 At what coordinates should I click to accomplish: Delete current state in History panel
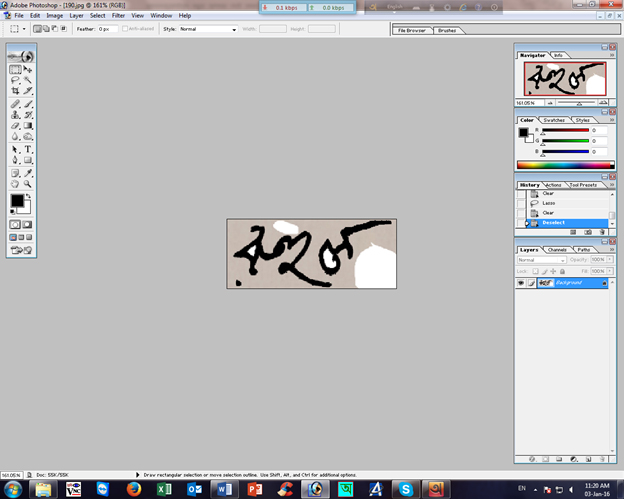point(602,232)
